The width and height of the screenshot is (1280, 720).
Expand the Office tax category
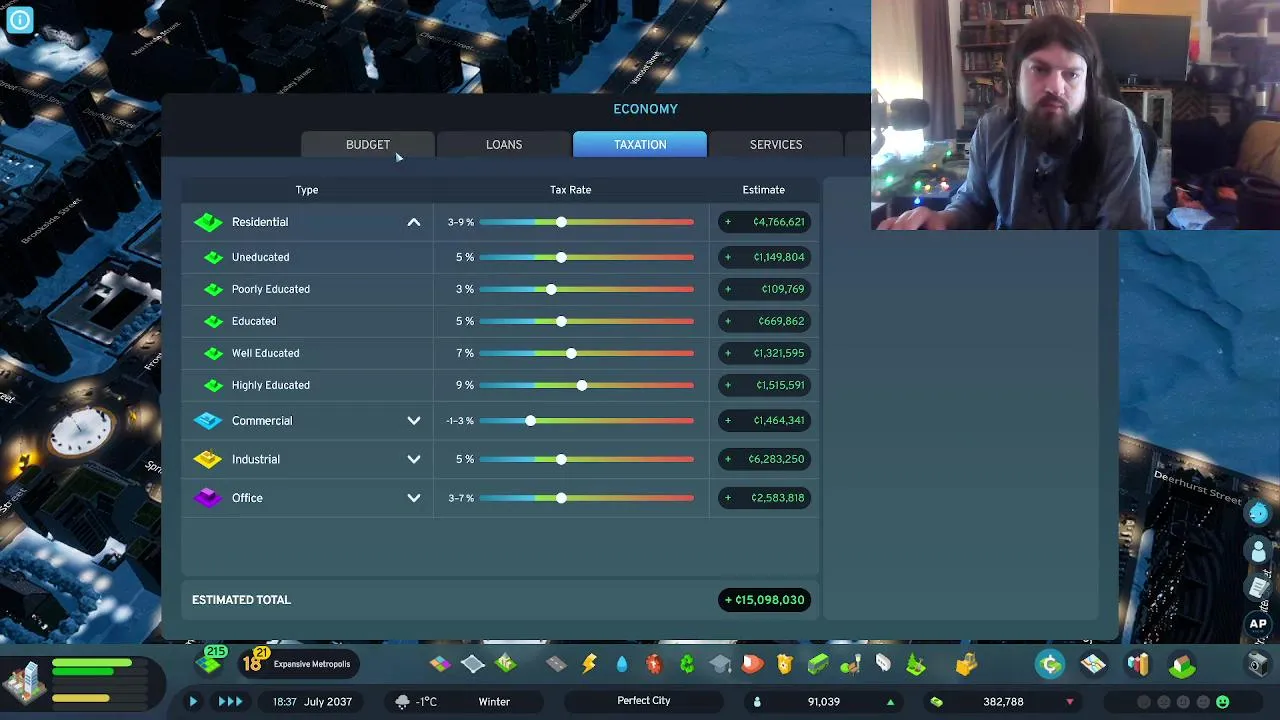[413, 498]
